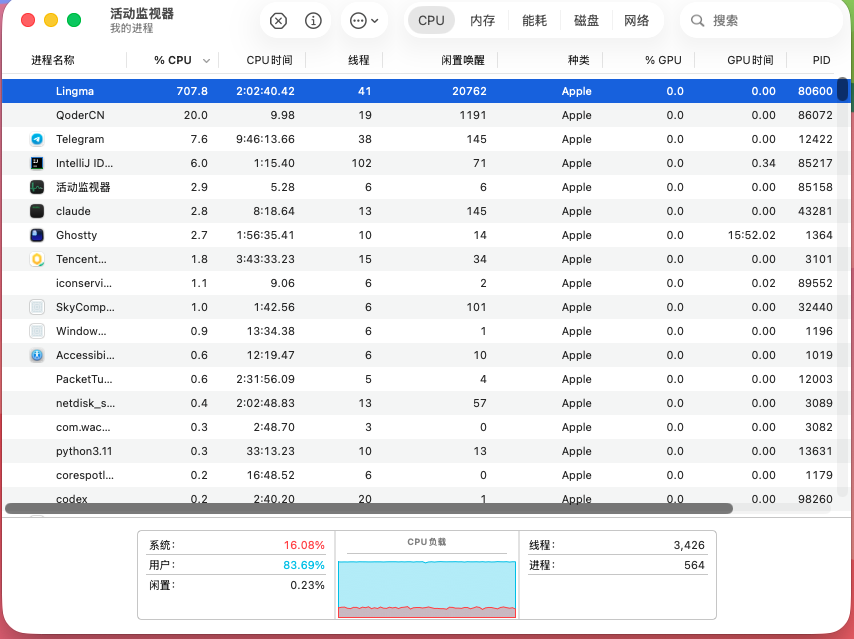
Task: Click the Window... process icon
Action: coord(36,331)
